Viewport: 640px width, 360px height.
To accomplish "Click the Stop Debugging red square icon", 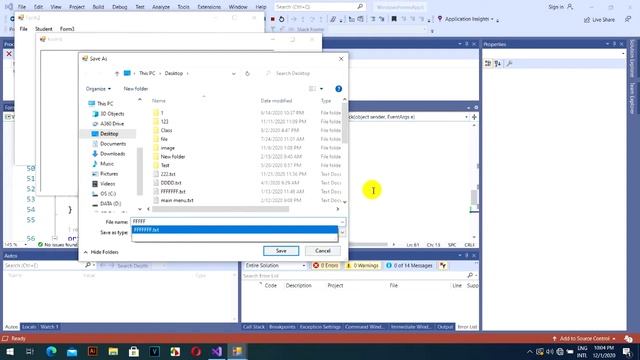I will (273, 19).
